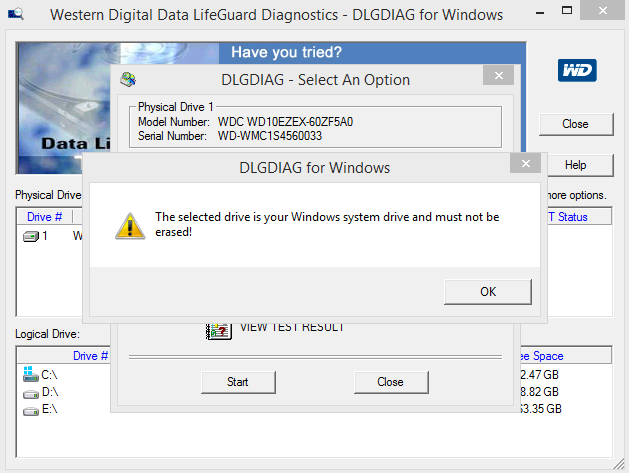
Task: Select the C:\ Windows drive icon
Action: tap(31, 374)
